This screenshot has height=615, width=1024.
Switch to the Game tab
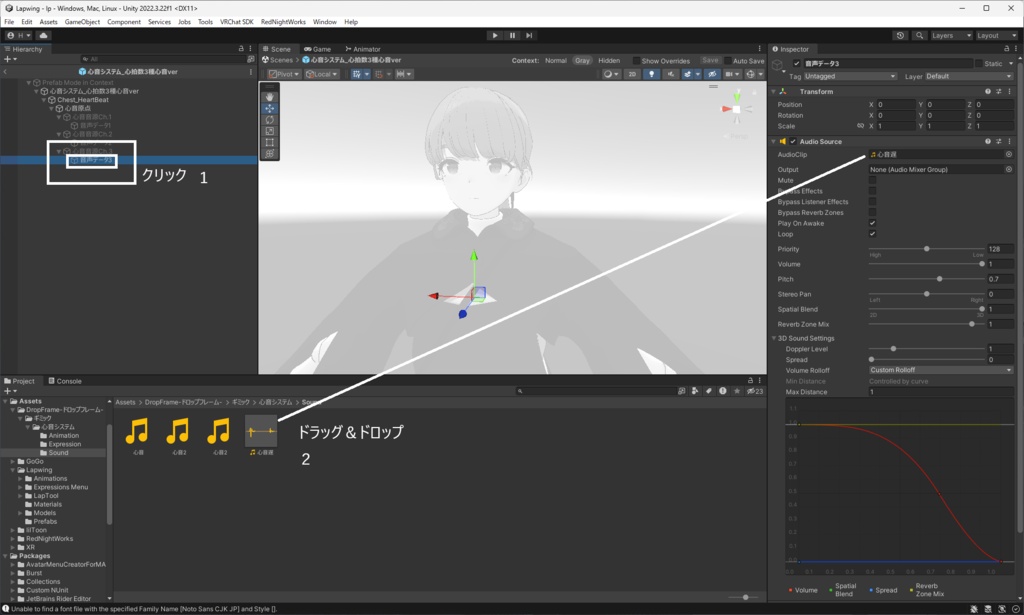pyautogui.click(x=318, y=49)
